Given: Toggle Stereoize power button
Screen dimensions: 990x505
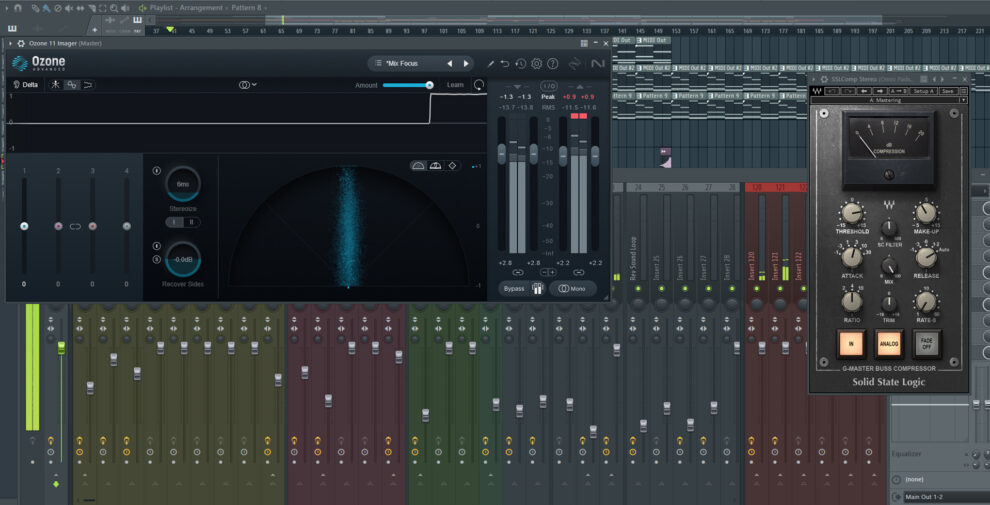Looking at the screenshot, I should click(157, 170).
